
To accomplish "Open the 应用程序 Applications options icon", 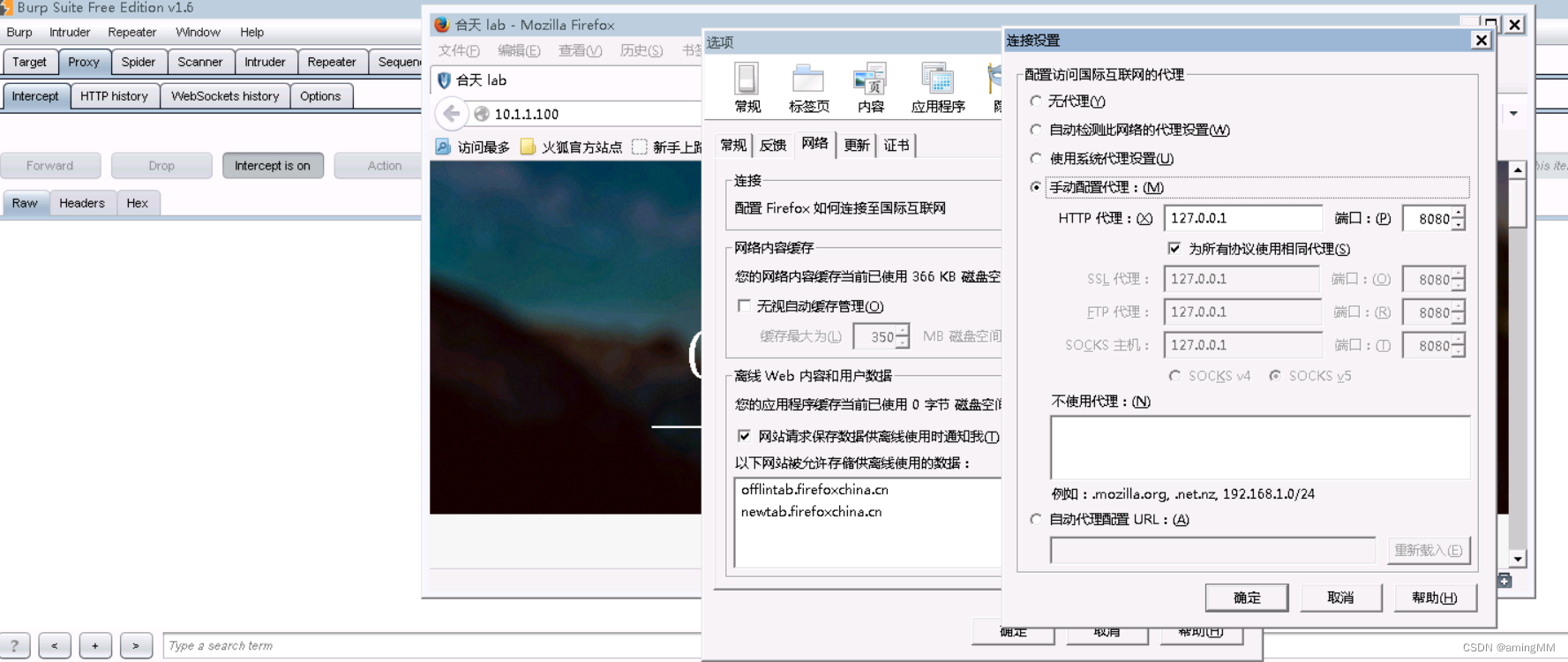I will [x=937, y=87].
